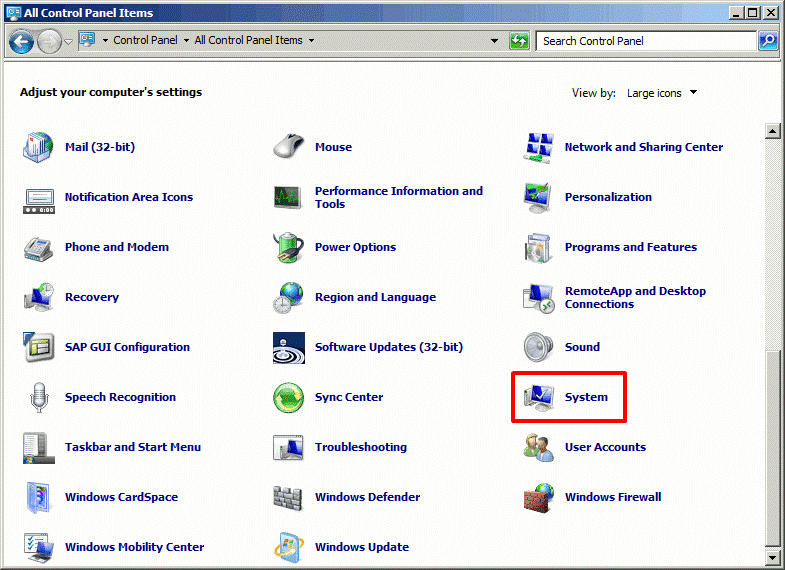785x570 pixels.
Task: Click the Recovery icon
Action: 39,297
